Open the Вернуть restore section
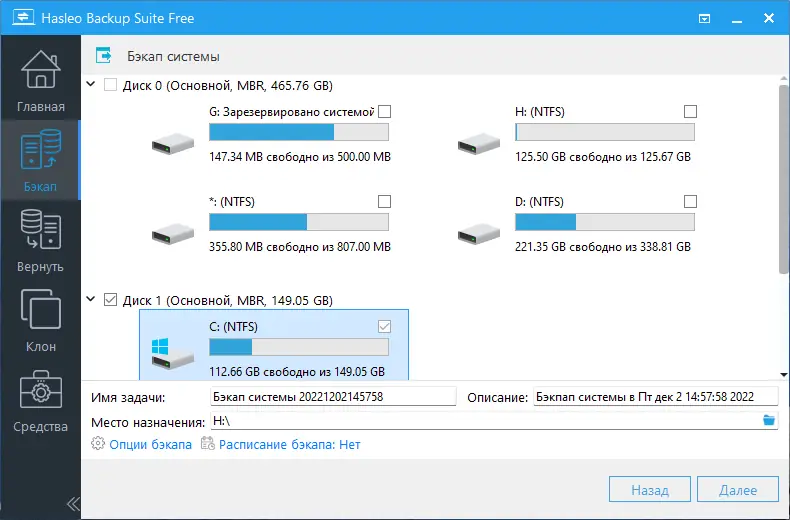 click(x=40, y=240)
